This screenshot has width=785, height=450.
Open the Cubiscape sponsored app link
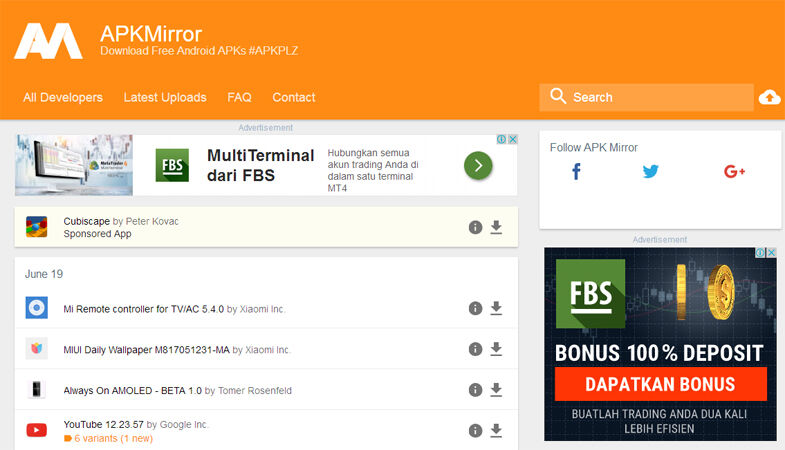coord(86,221)
